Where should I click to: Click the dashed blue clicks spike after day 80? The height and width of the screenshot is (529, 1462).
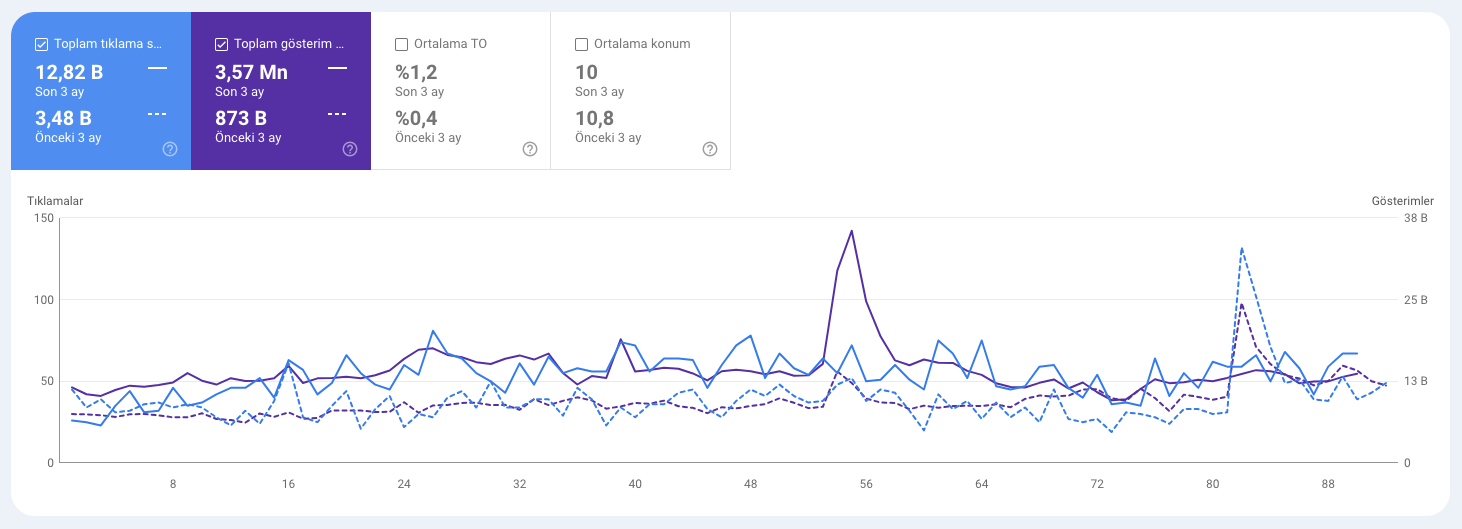(1241, 248)
